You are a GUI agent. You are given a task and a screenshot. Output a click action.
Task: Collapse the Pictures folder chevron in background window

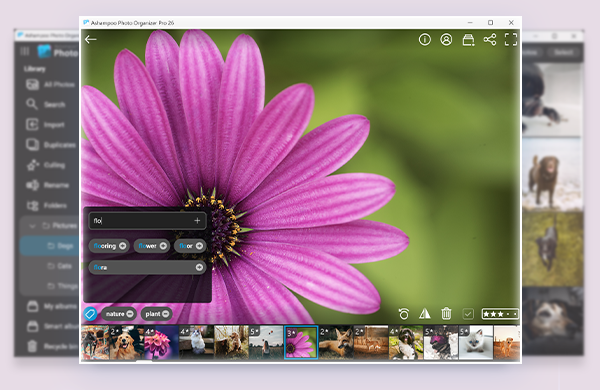pyautogui.click(x=33, y=226)
